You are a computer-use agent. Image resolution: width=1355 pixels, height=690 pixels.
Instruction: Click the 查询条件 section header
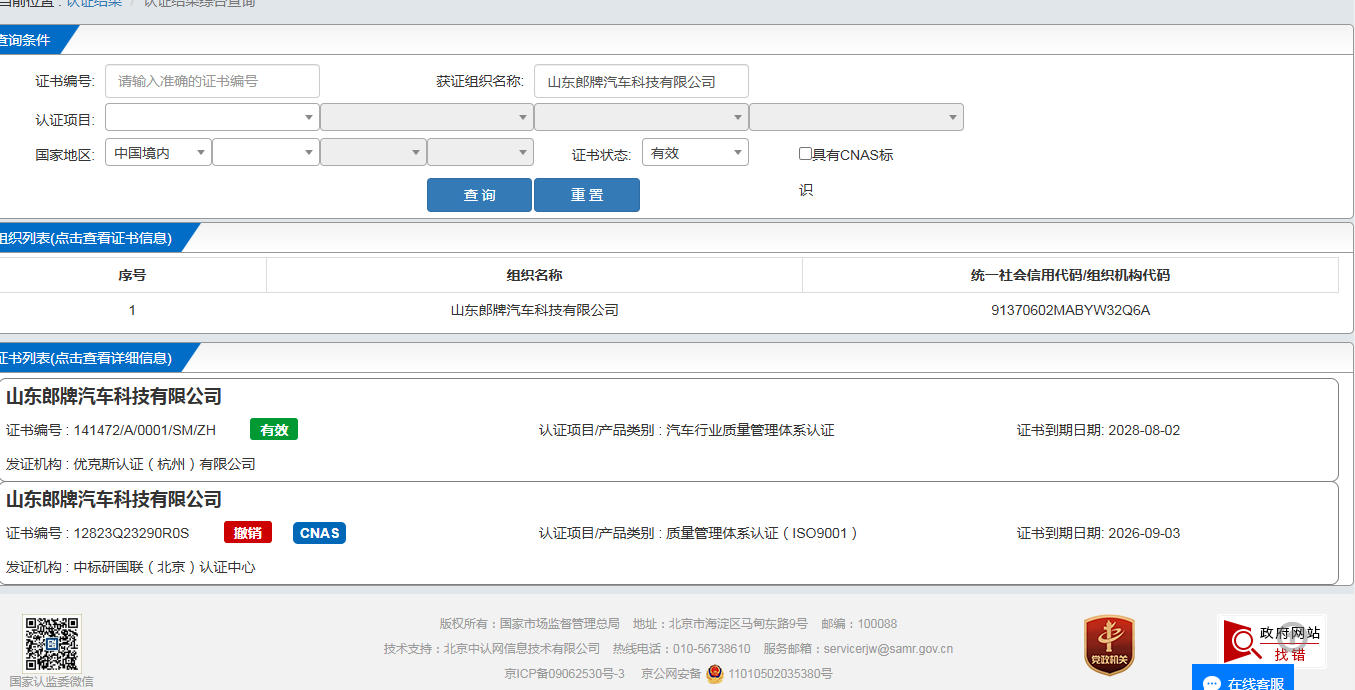[25, 41]
